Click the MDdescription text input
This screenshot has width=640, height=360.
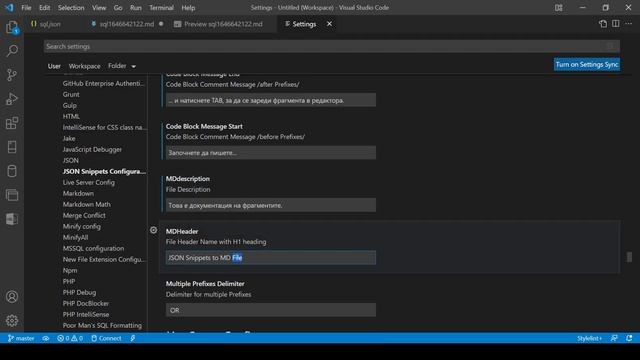[x=271, y=205]
